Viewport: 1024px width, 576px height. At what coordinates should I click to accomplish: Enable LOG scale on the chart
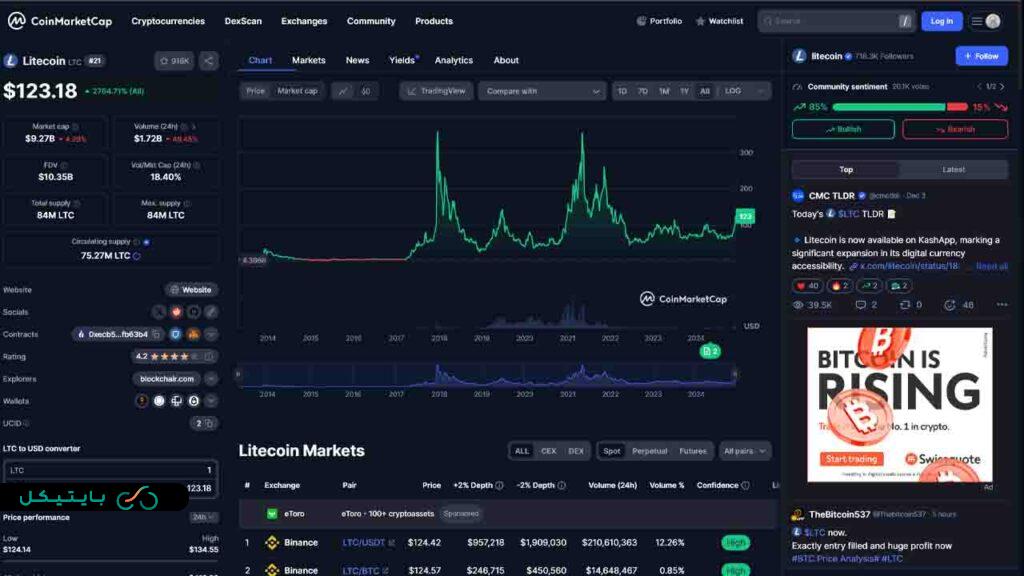pyautogui.click(x=733, y=91)
